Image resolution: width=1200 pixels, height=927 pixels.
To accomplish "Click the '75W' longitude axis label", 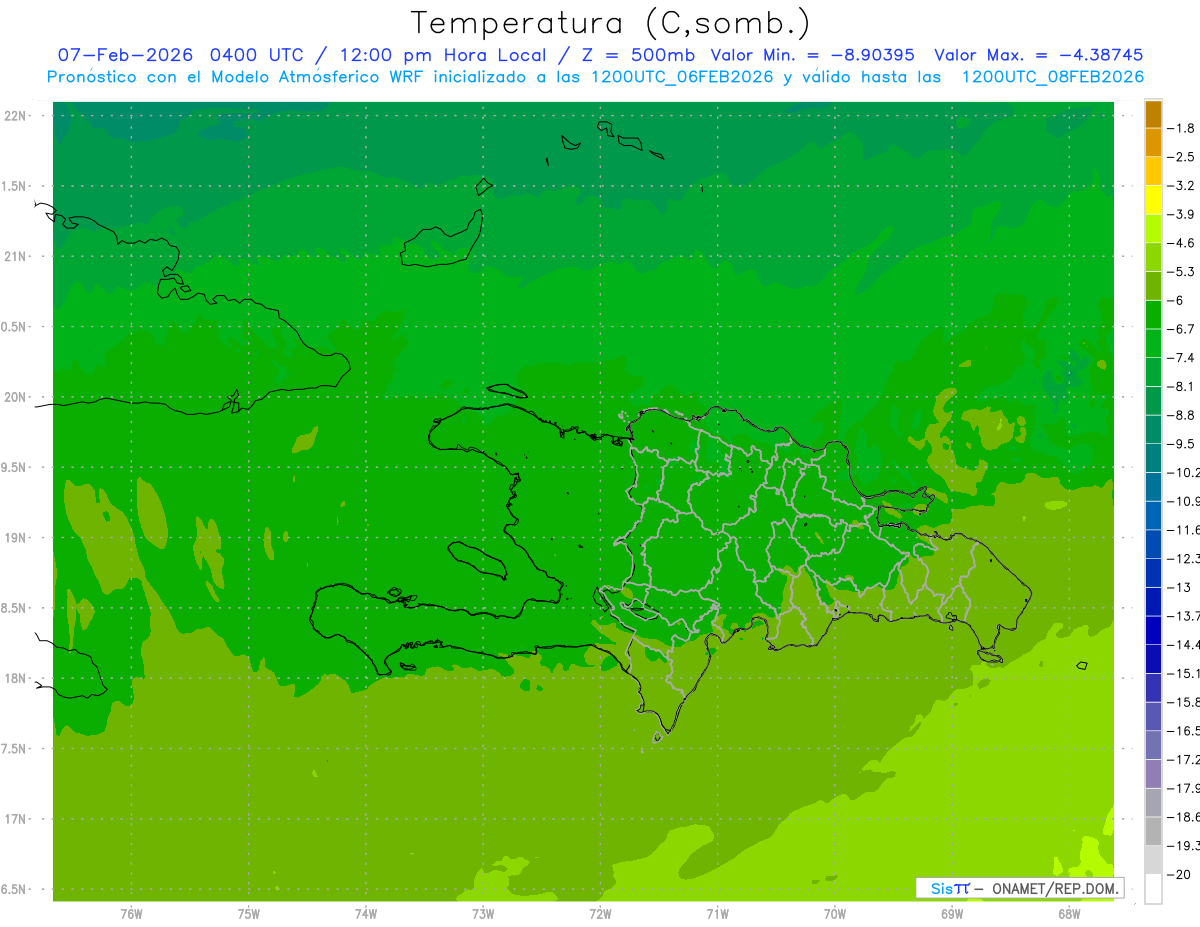I will [249, 914].
